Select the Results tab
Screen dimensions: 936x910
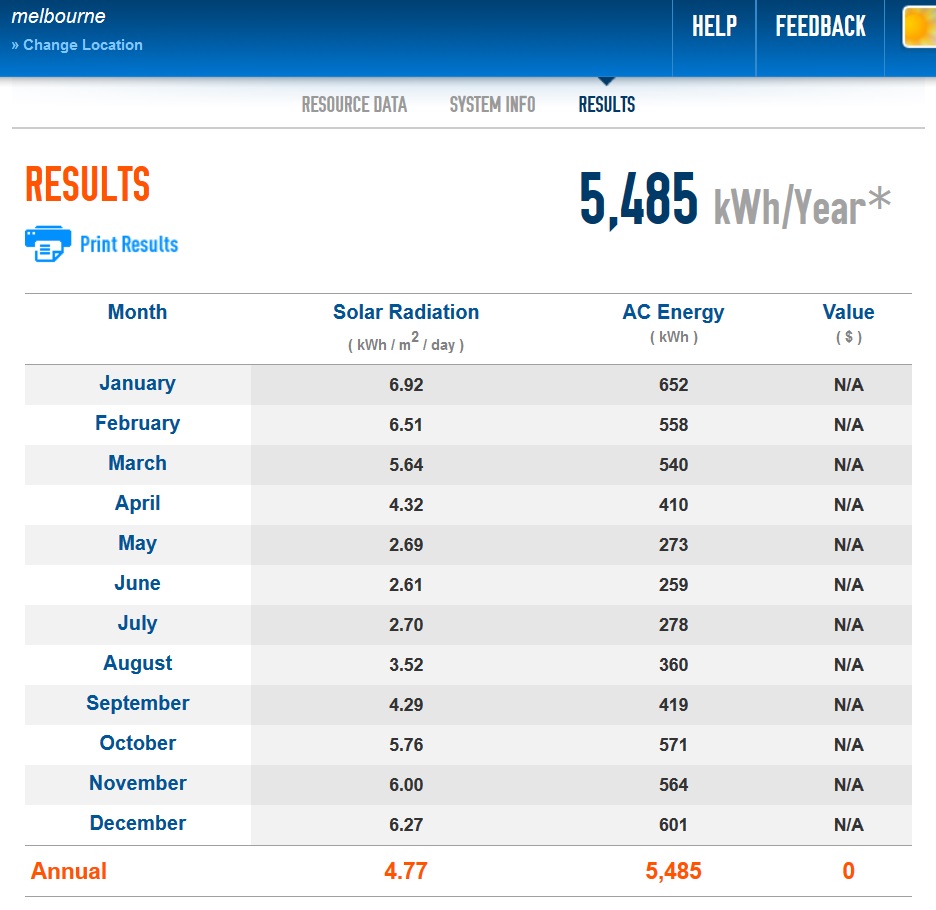click(606, 104)
